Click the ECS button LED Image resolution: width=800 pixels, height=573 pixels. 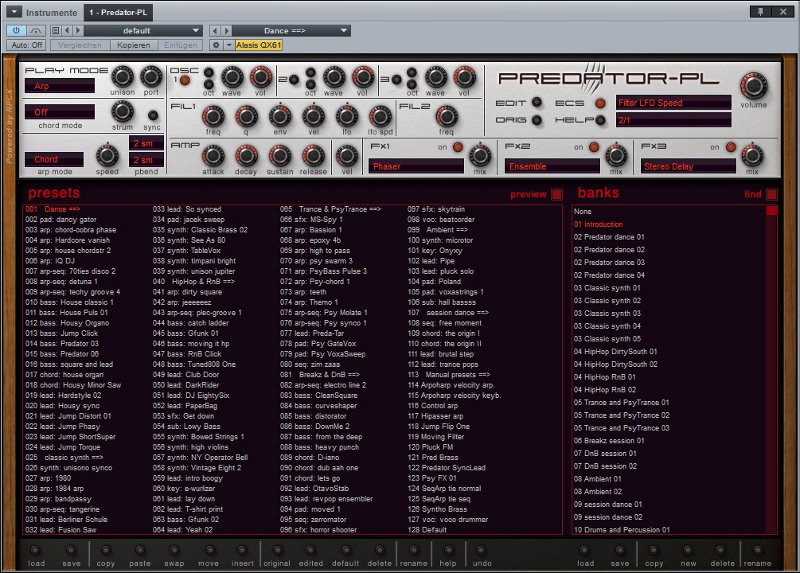click(601, 103)
